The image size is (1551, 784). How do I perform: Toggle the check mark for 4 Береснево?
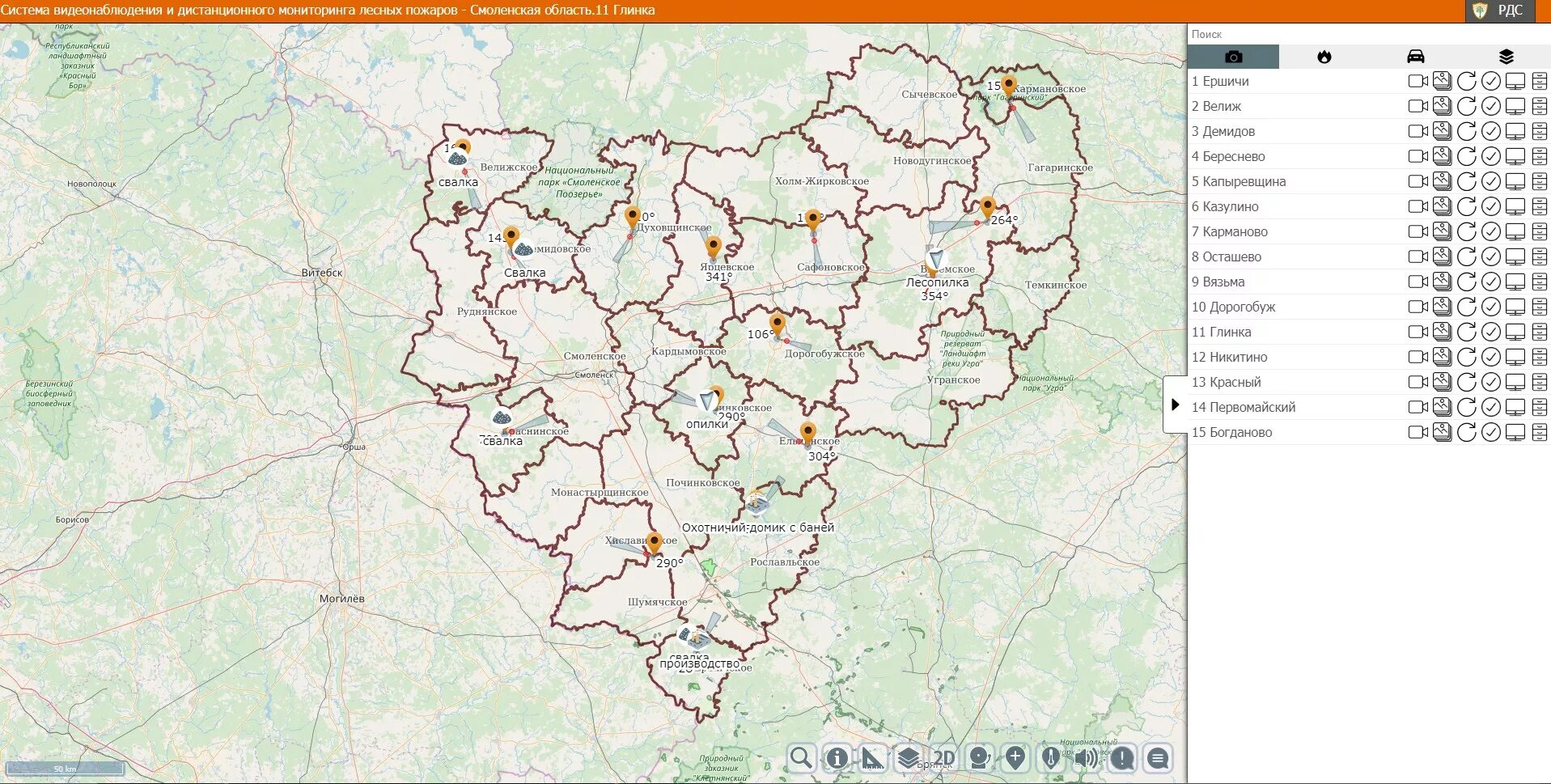[x=1490, y=156]
